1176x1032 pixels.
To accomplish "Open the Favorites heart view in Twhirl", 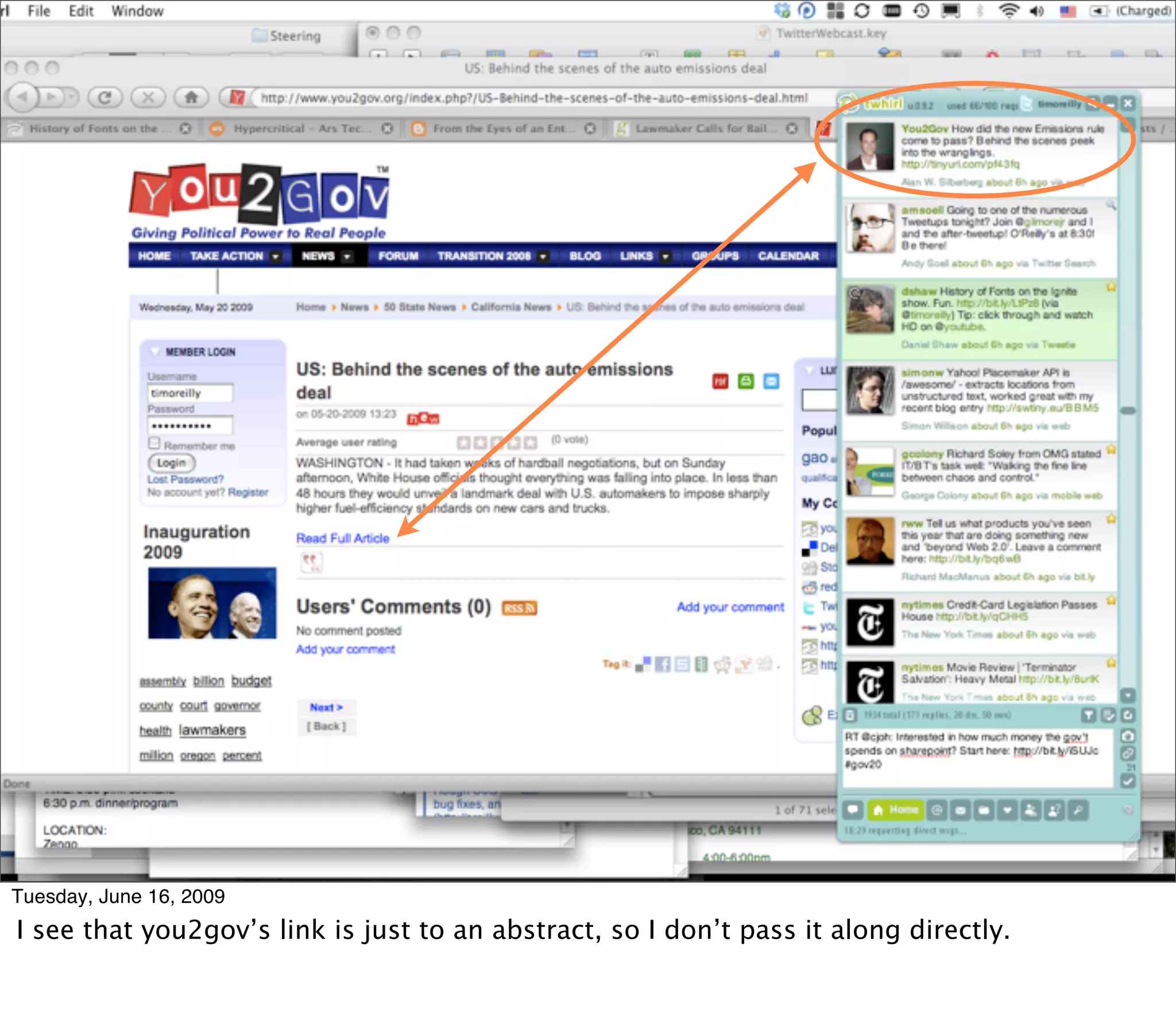I will click(x=1007, y=810).
